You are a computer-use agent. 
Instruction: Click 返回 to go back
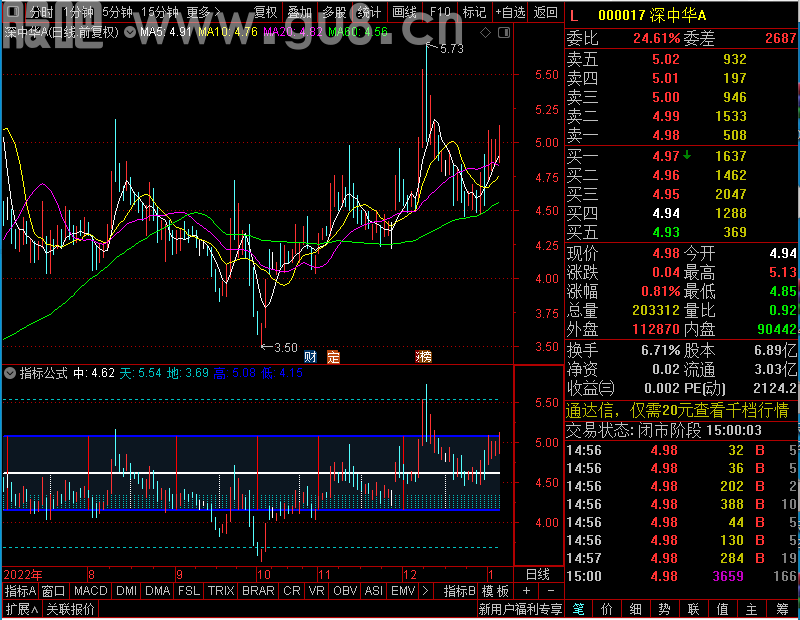pyautogui.click(x=545, y=12)
